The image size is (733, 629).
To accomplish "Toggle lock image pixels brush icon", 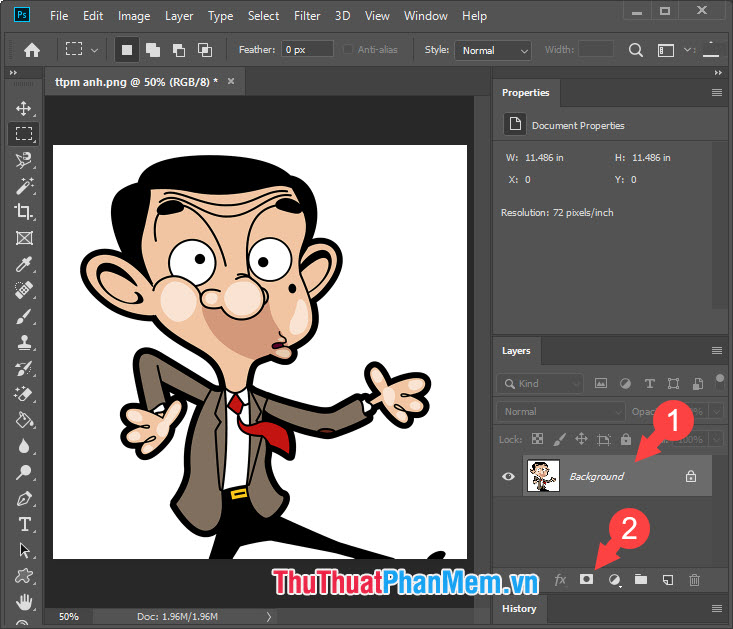I will 560,439.
